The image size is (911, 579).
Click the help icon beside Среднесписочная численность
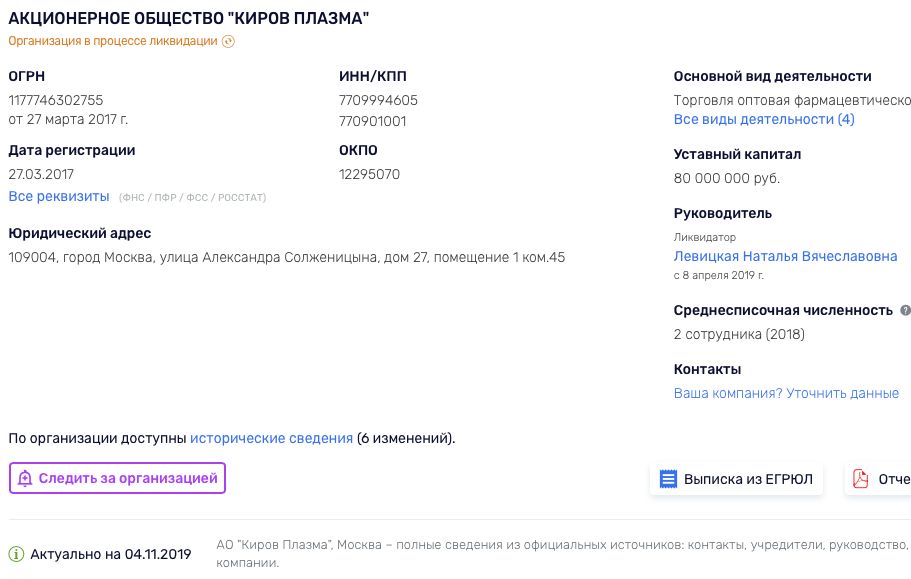coord(905,310)
